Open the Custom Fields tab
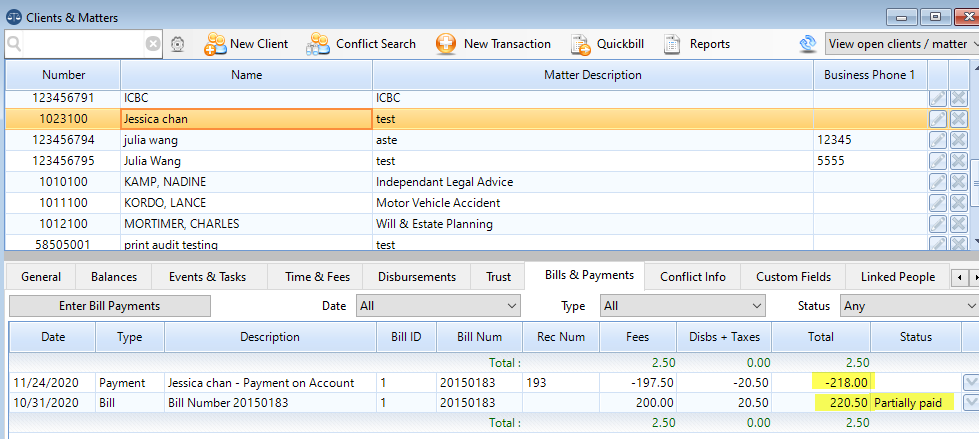 [793, 277]
